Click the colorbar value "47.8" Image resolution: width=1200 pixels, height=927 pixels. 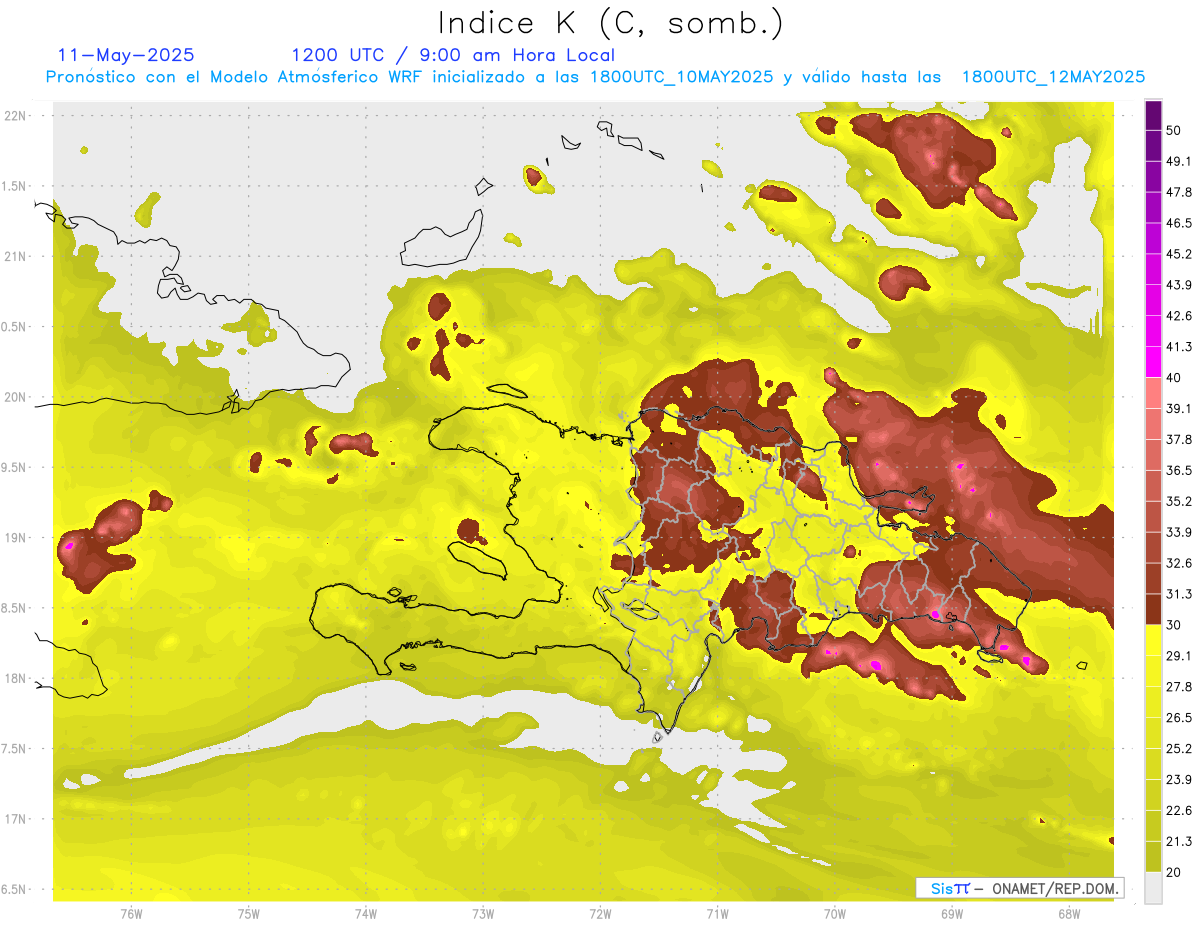[x=1179, y=192]
